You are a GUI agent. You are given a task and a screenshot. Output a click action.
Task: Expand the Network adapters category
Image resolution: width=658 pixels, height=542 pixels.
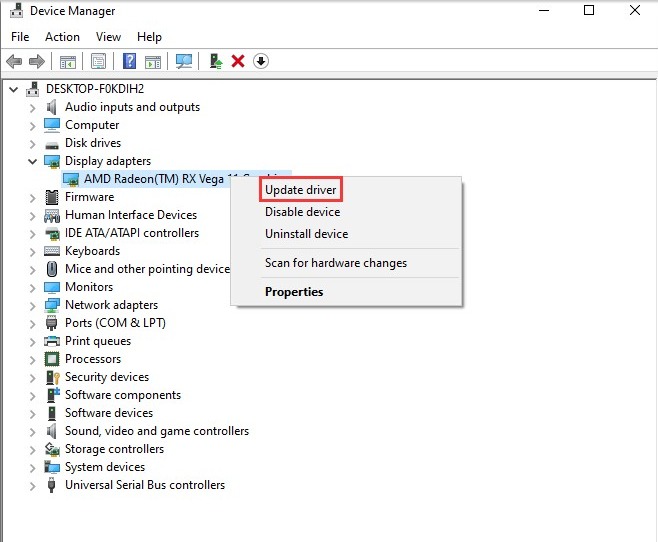[x=33, y=306]
